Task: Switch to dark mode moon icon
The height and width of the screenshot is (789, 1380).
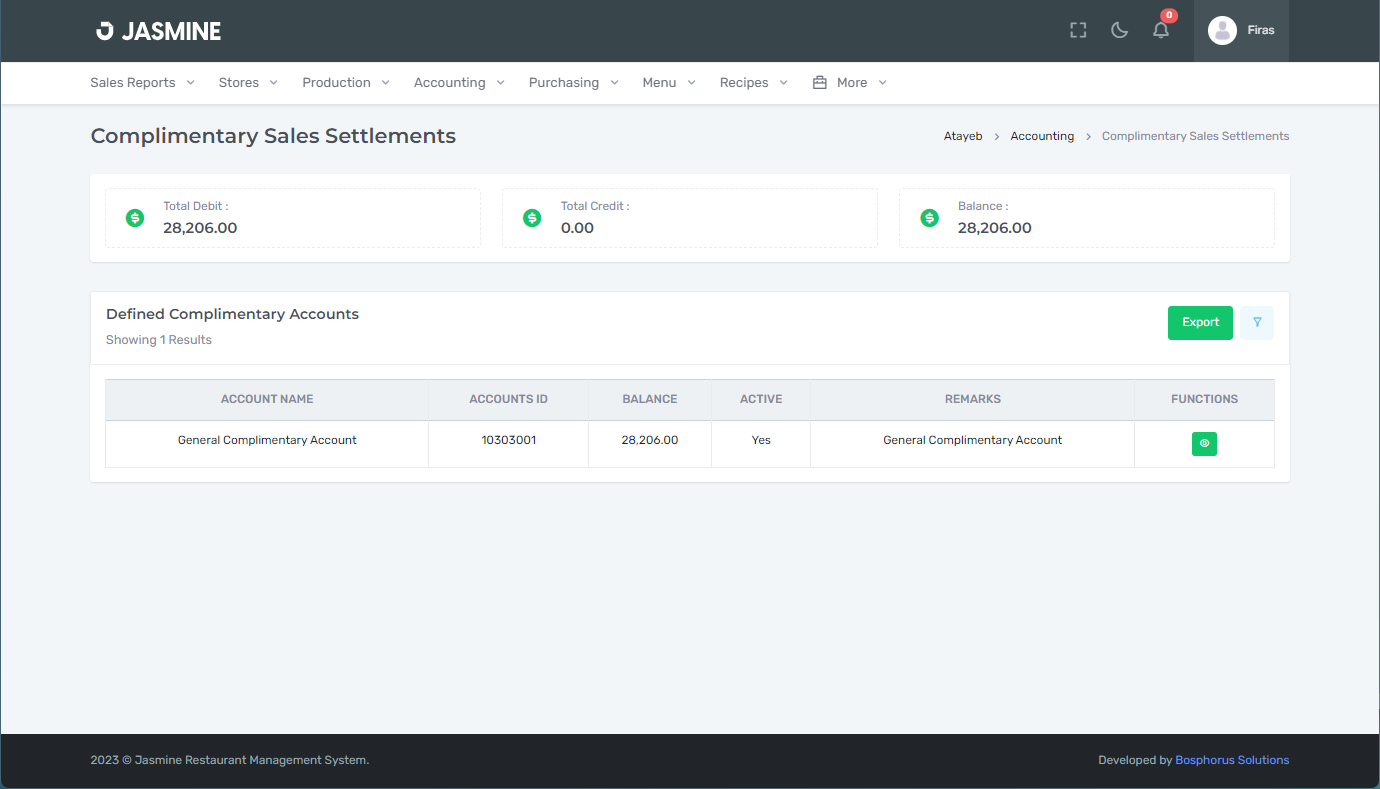Action: [x=1120, y=30]
